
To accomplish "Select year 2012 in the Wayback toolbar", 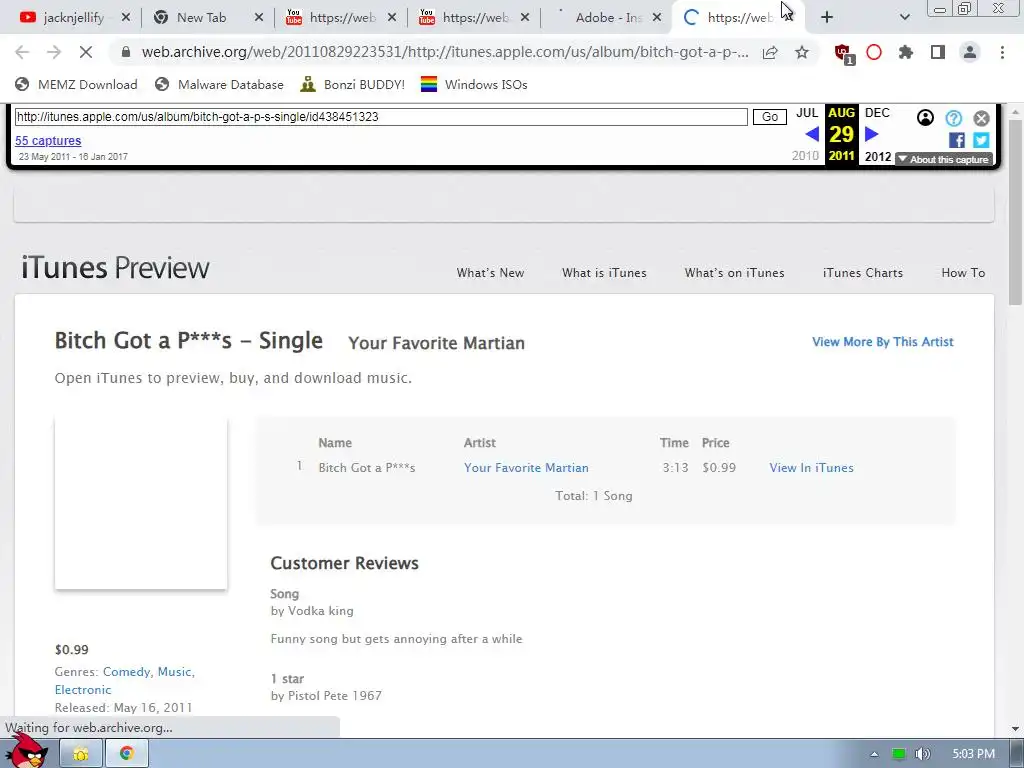I will pos(878,157).
